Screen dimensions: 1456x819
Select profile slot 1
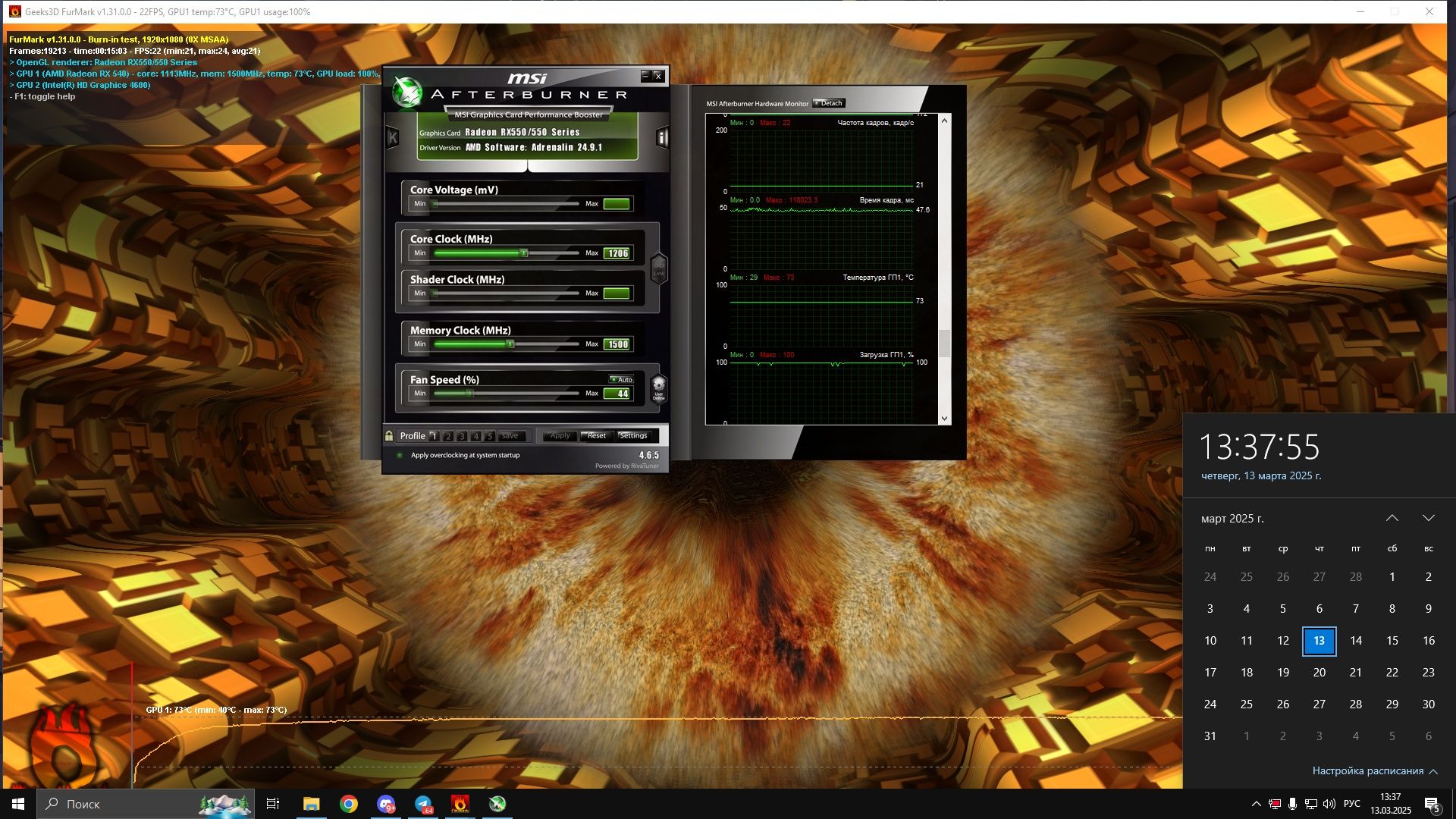pyautogui.click(x=434, y=436)
